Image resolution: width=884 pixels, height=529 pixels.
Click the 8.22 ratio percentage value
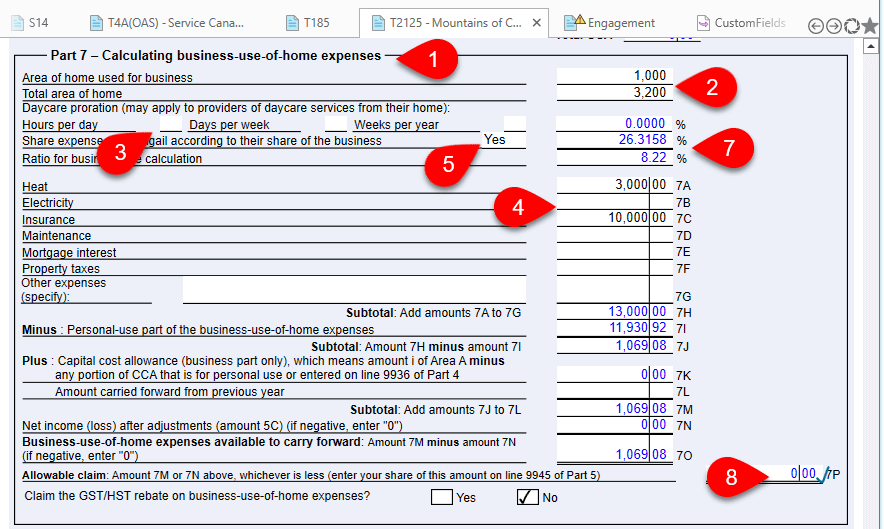click(x=653, y=157)
